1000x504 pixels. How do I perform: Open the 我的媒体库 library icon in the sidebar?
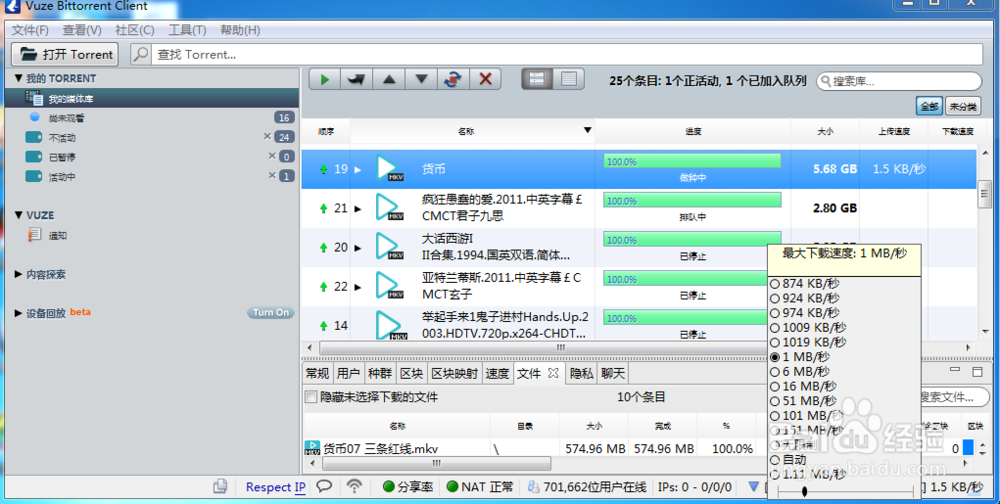[x=34, y=98]
